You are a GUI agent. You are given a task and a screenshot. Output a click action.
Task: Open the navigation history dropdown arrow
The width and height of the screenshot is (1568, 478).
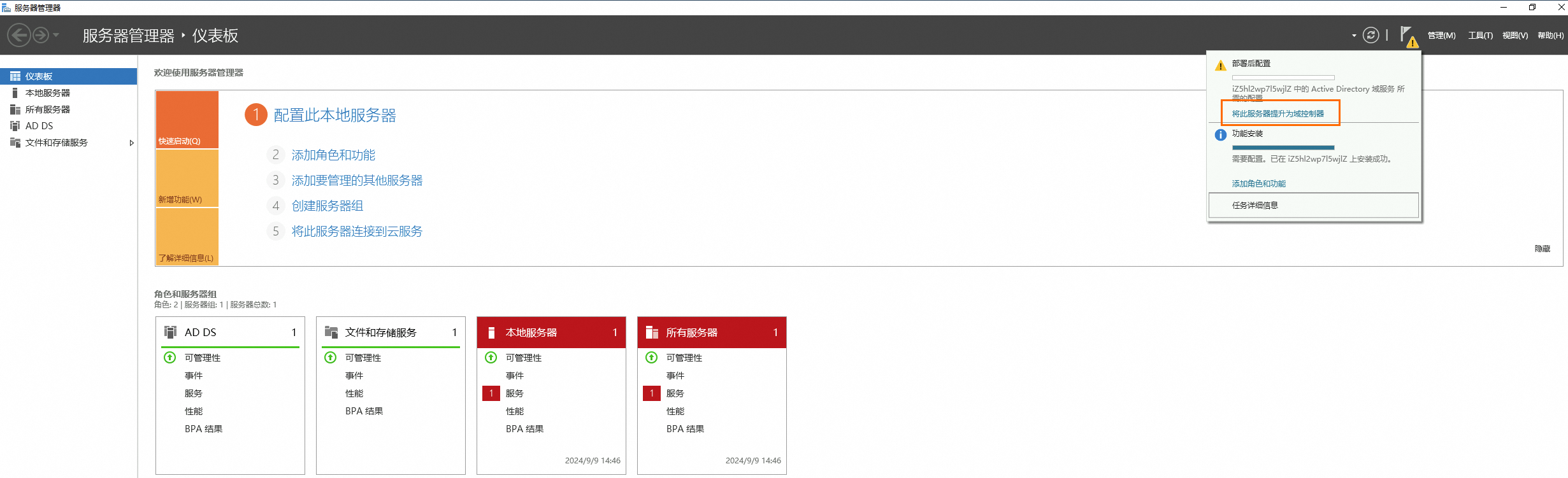pos(56,35)
